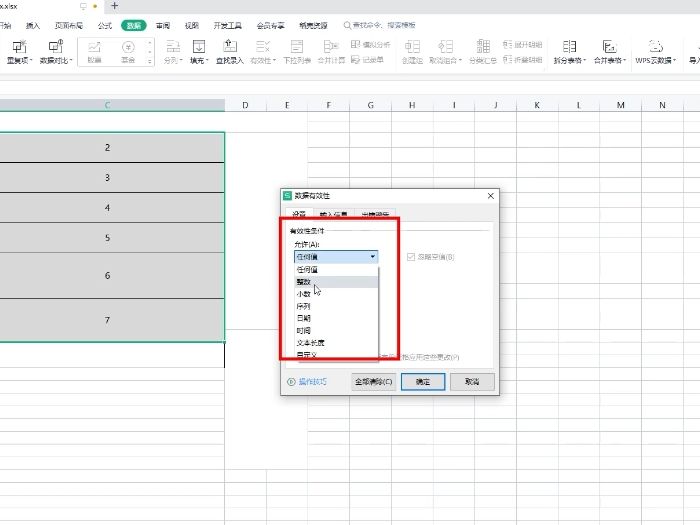The height and width of the screenshot is (525, 700).
Task: Expand the 拆分表格 dropdown arrow
Action: point(585,60)
